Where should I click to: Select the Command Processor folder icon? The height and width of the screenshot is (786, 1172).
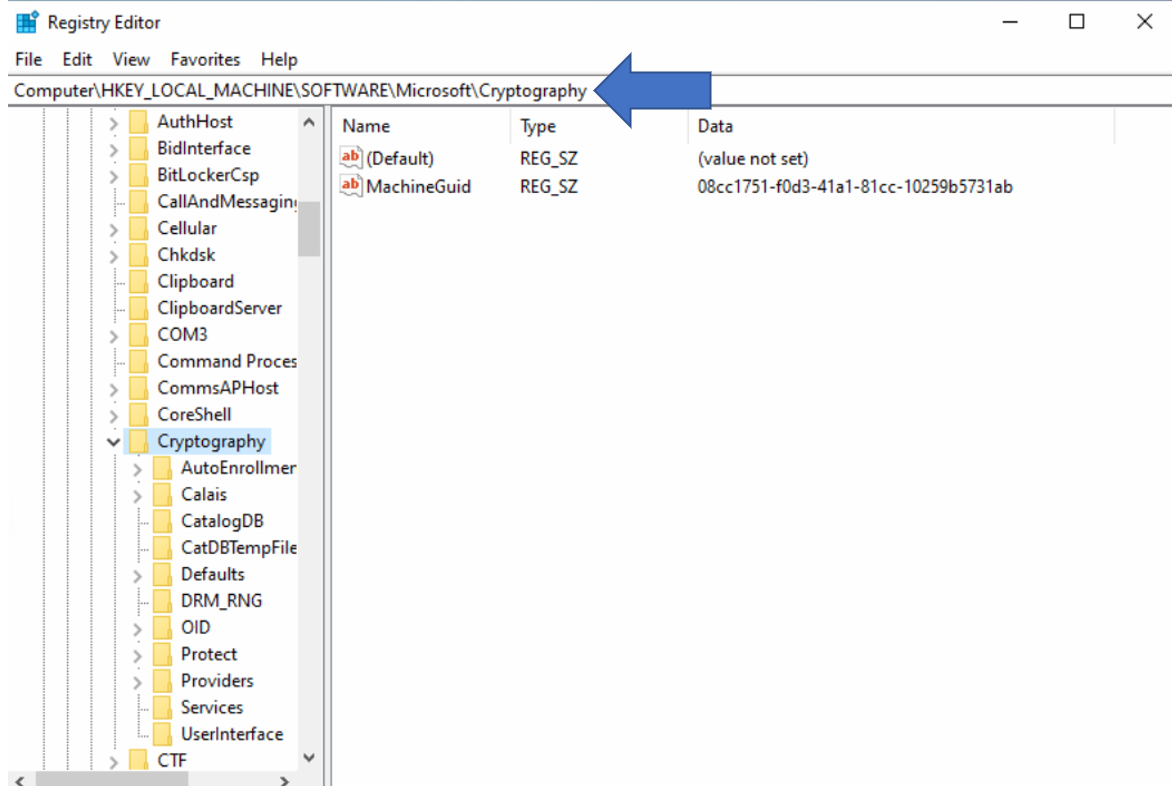[138, 362]
